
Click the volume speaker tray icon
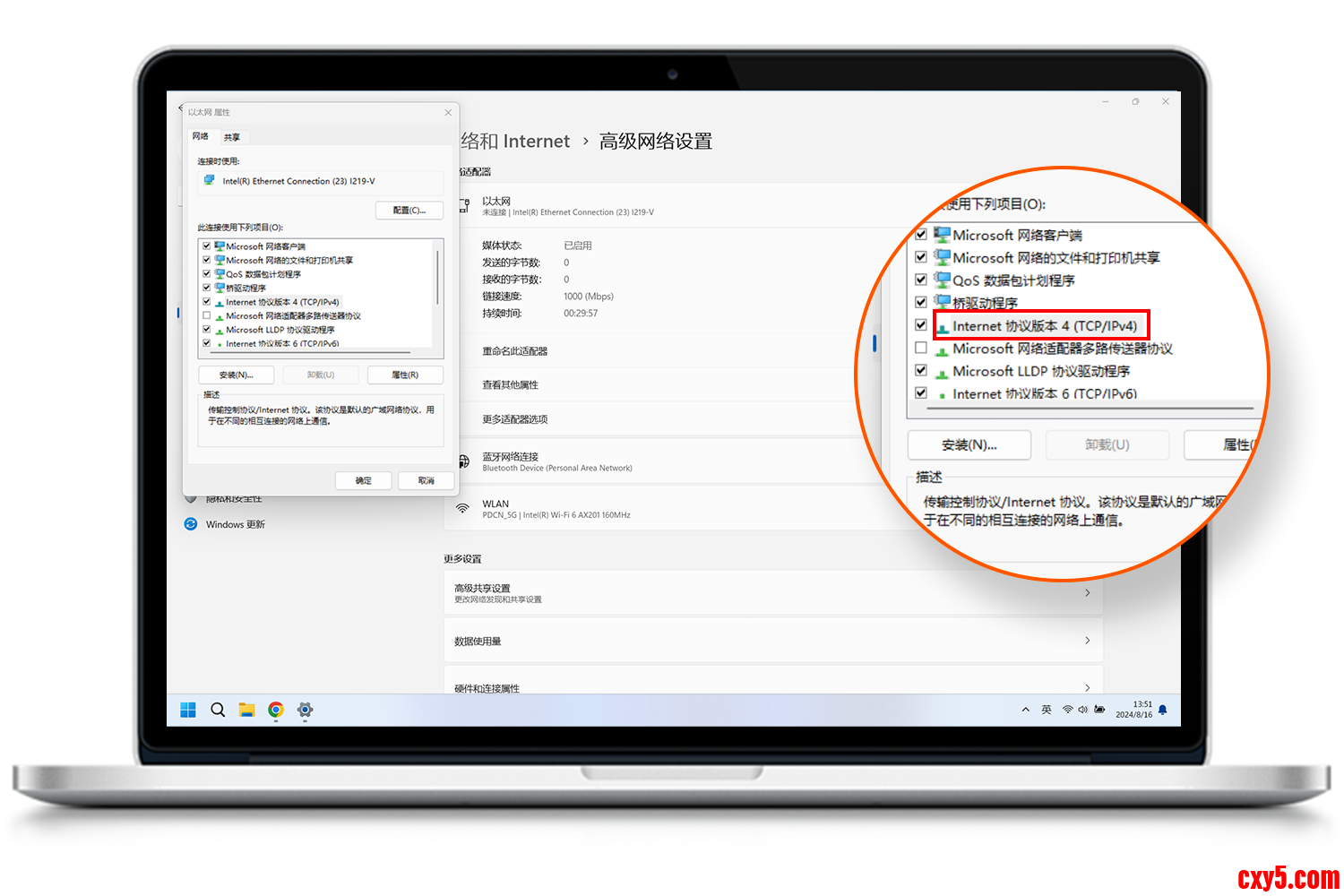tap(1082, 710)
